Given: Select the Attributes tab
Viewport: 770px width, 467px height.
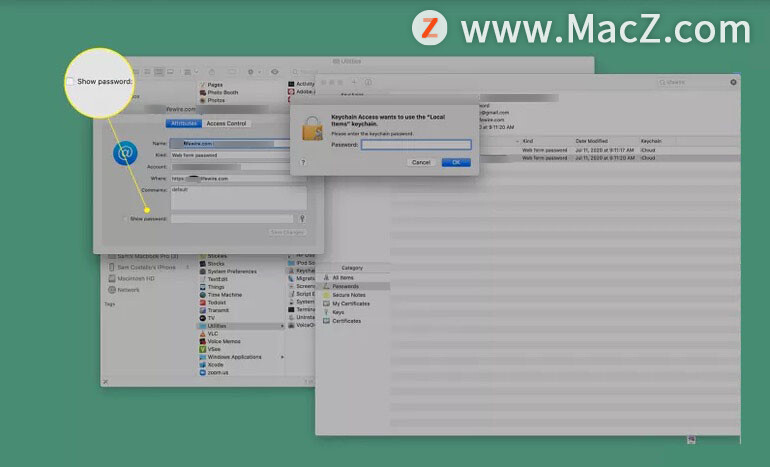Looking at the screenshot, I should tap(184, 123).
